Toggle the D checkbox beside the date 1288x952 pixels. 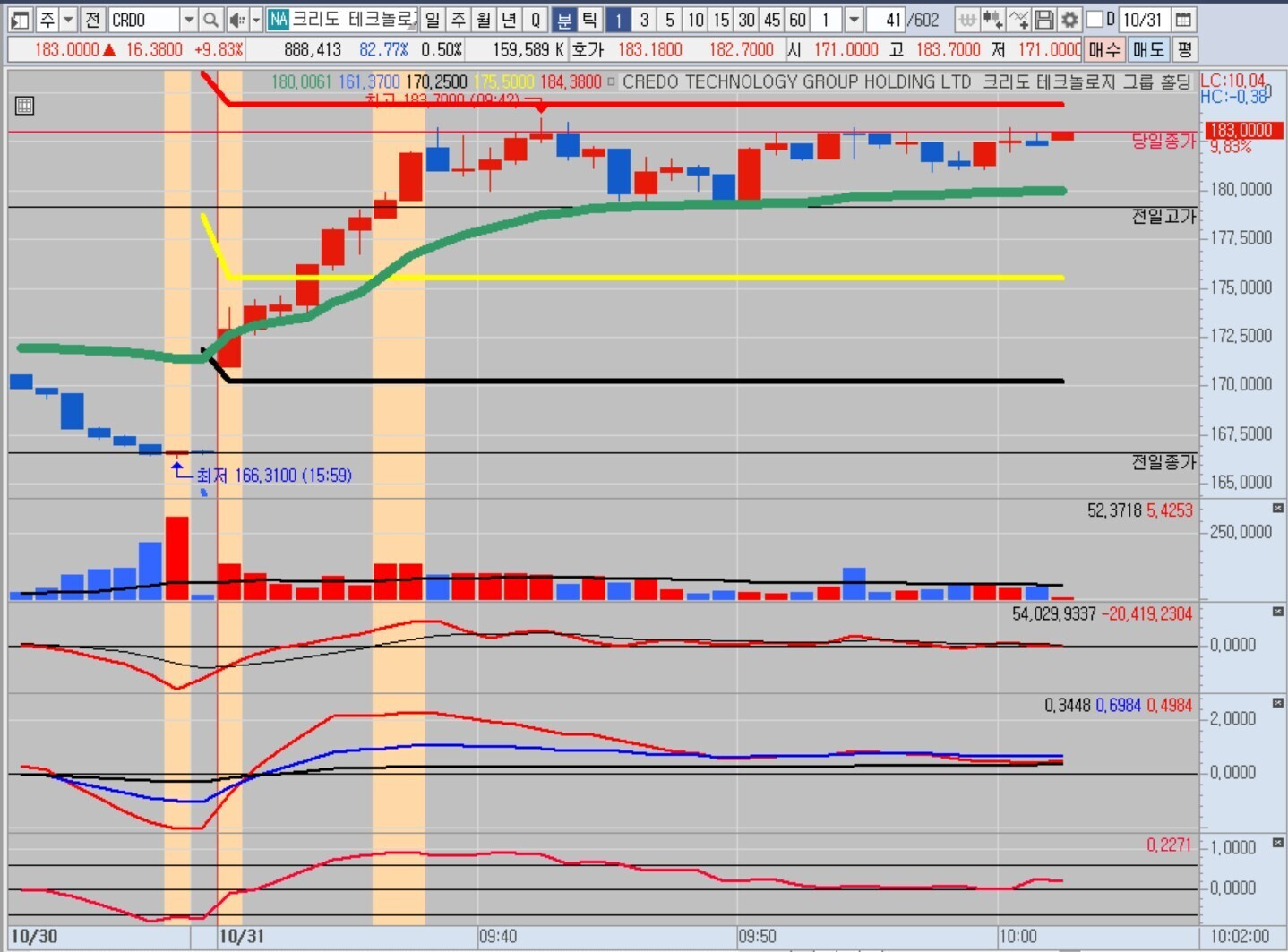point(1095,19)
